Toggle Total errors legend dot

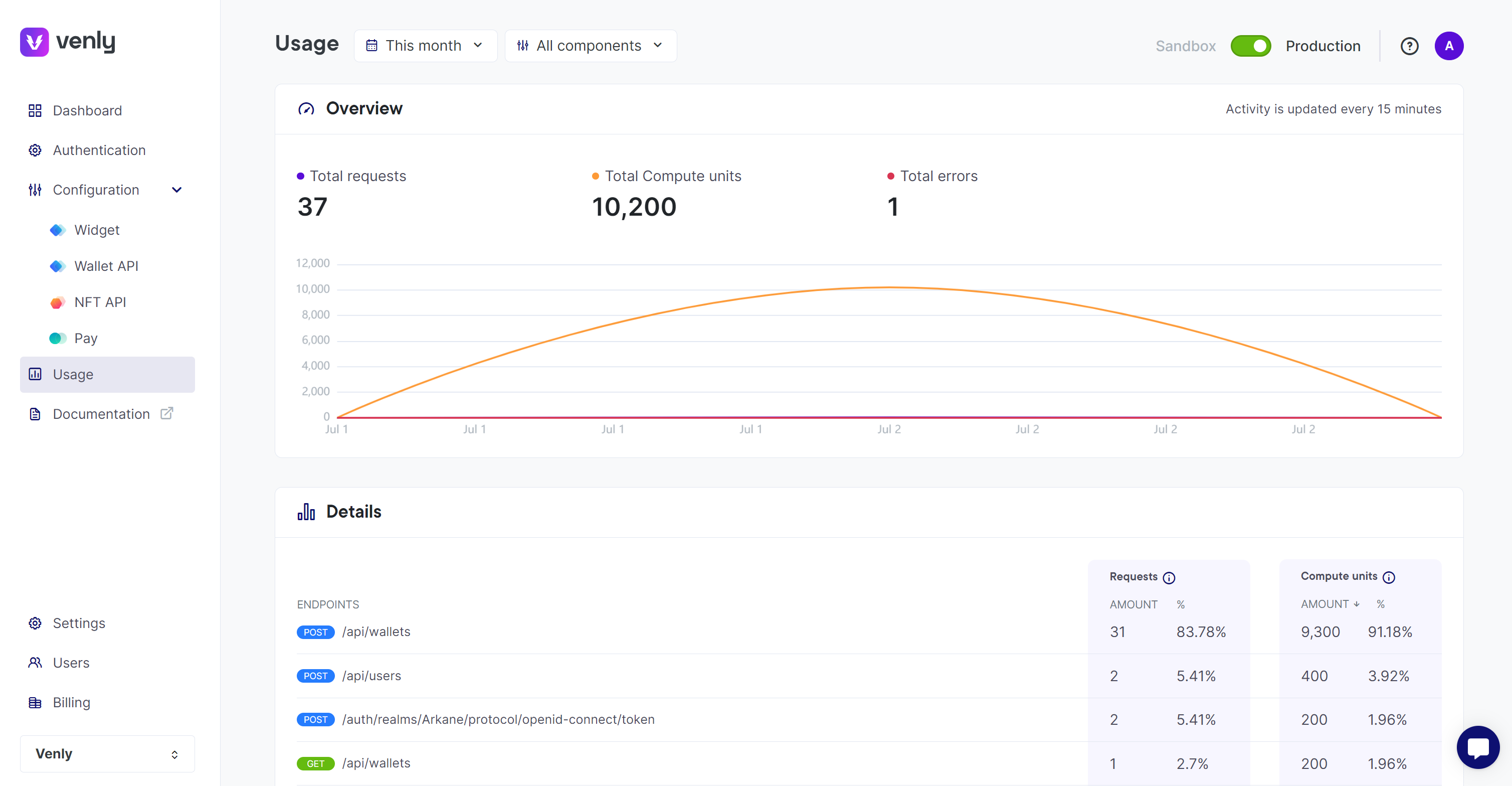(890, 176)
